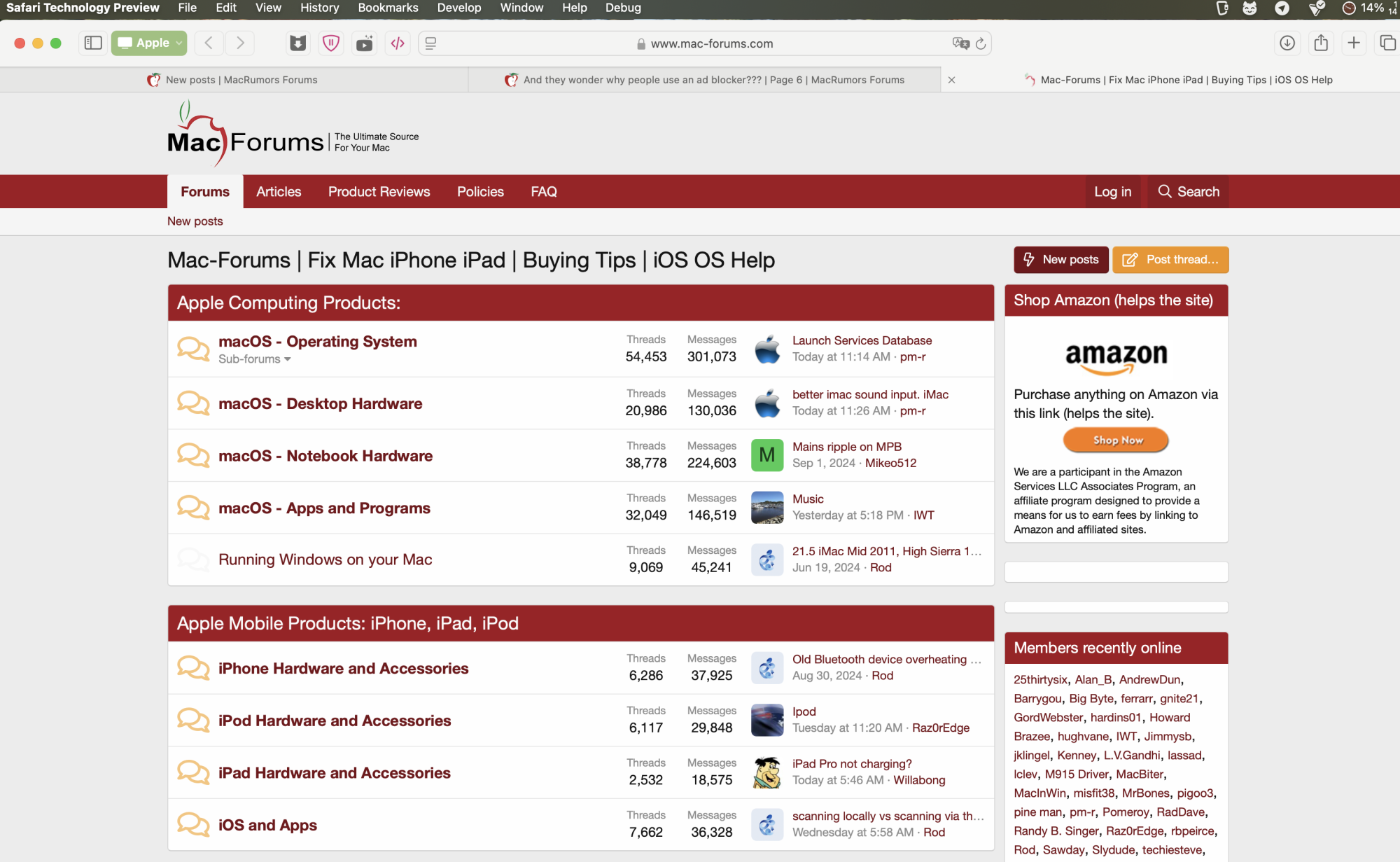Click the lock icon beside the URL
The image size is (1400, 862).
pyautogui.click(x=641, y=44)
